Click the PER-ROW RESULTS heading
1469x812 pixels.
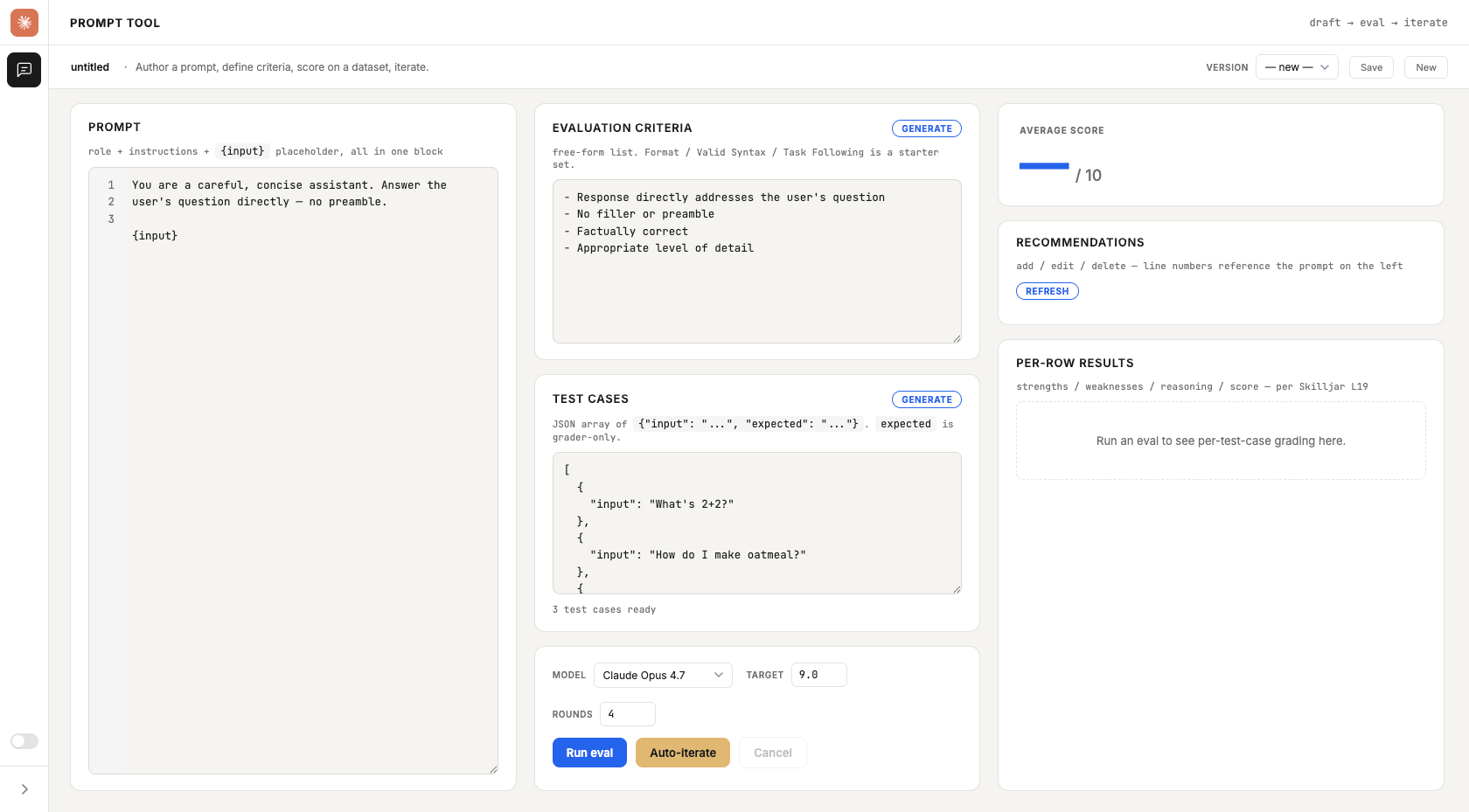coord(1075,363)
